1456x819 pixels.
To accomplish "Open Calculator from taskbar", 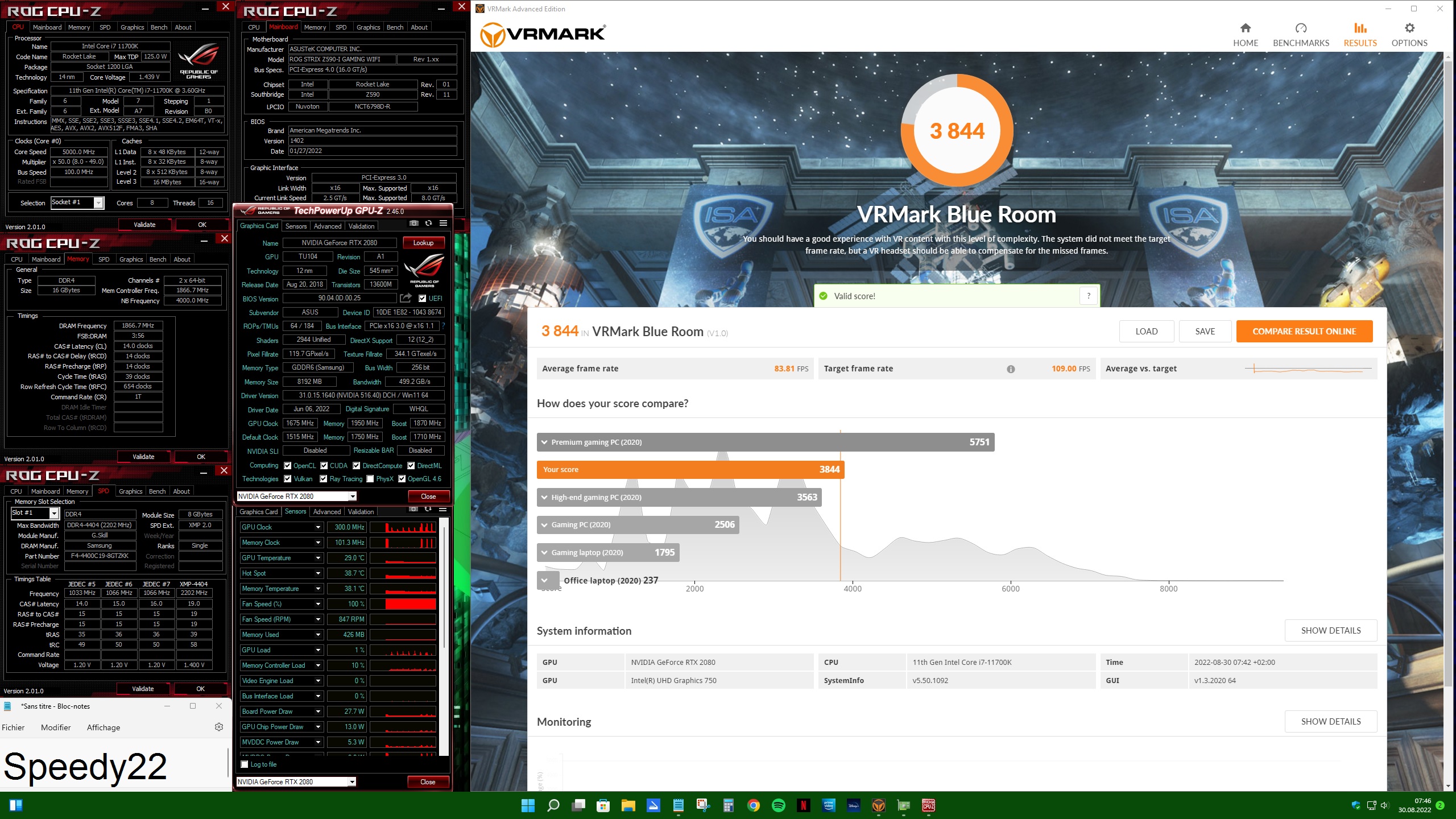I will click(x=728, y=805).
